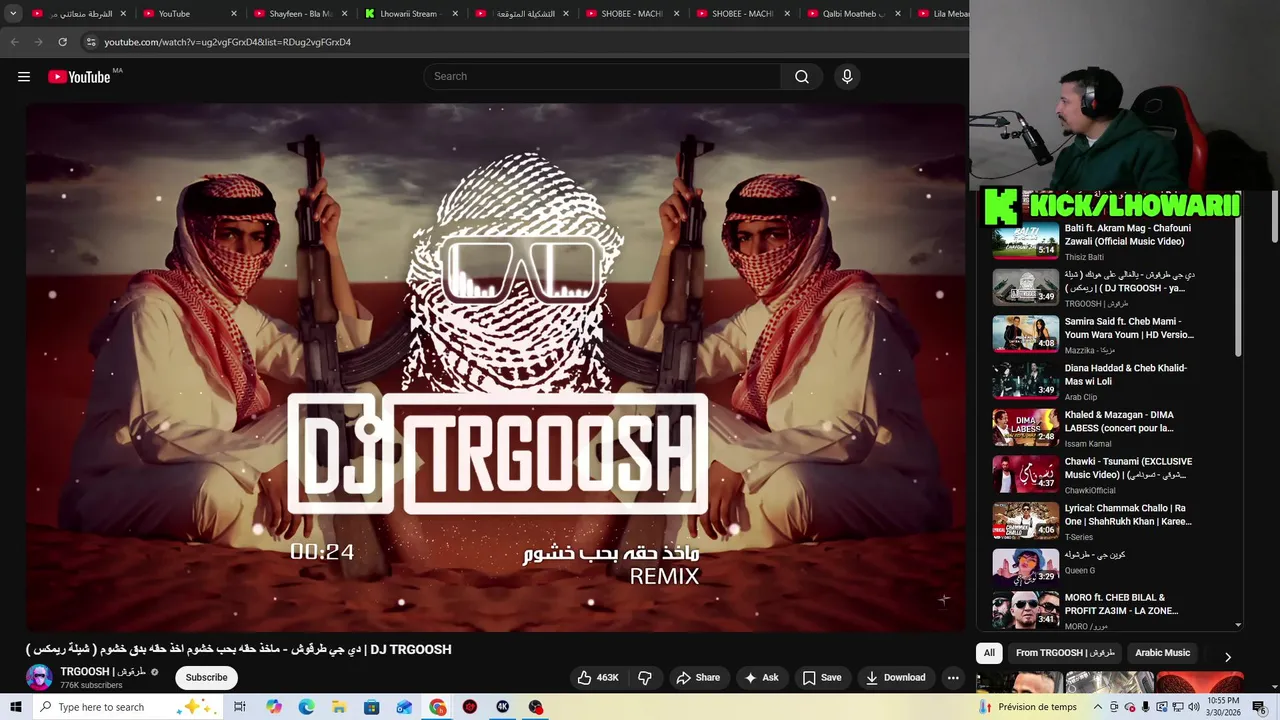Viewport: 1280px width, 720px height.
Task: Play Balti ft. Akram Mag - Chafouni Zawali
Action: [x=1092, y=241]
